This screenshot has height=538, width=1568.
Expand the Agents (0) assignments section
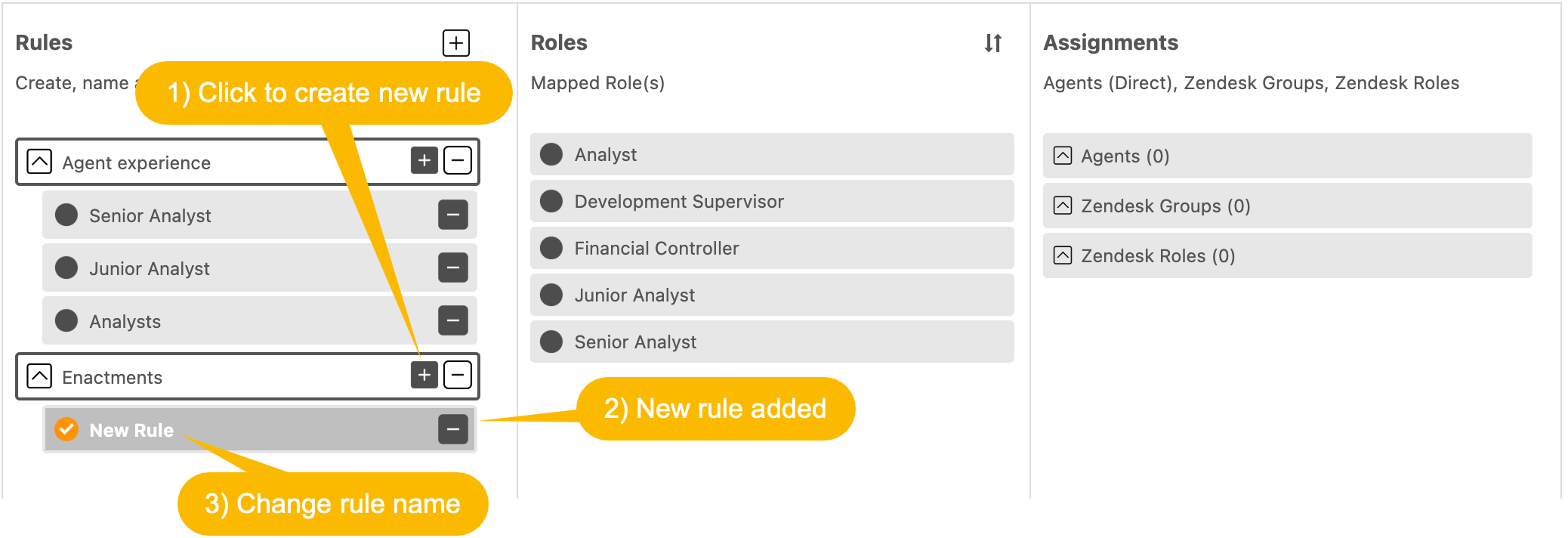1287,156
